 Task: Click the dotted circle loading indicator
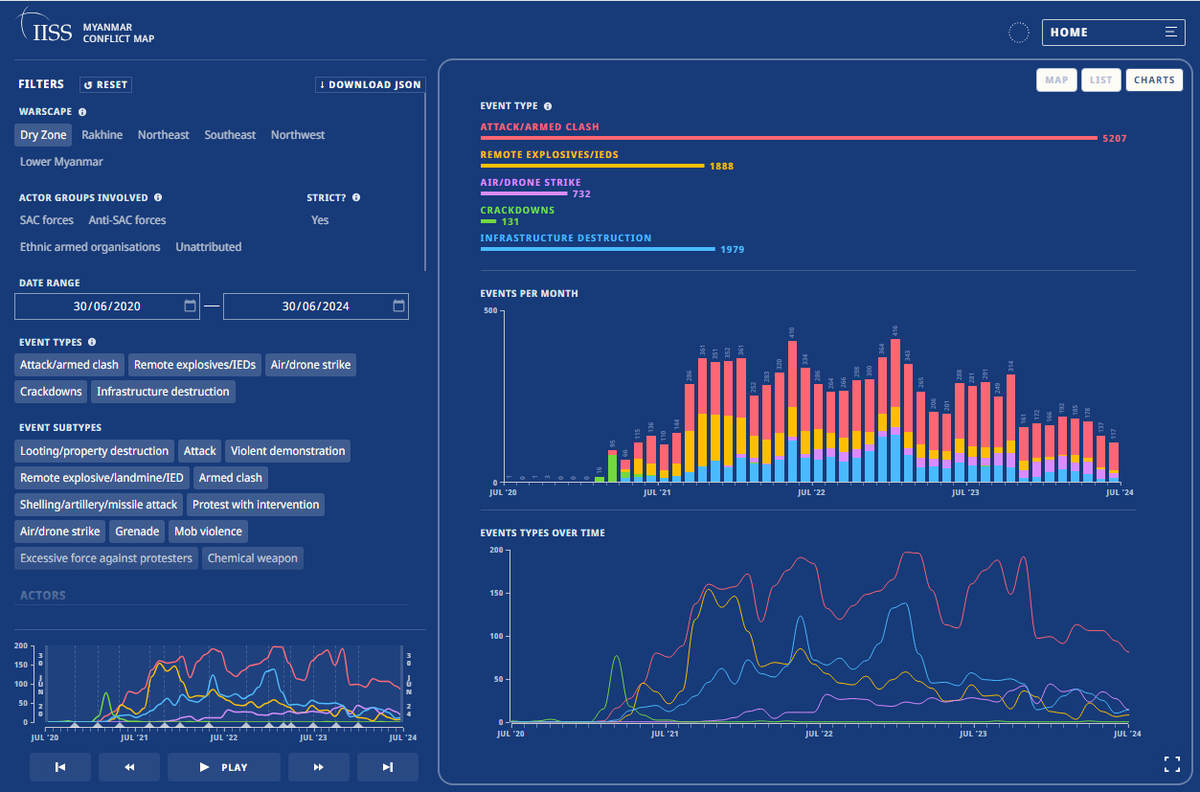pyautogui.click(x=1018, y=33)
